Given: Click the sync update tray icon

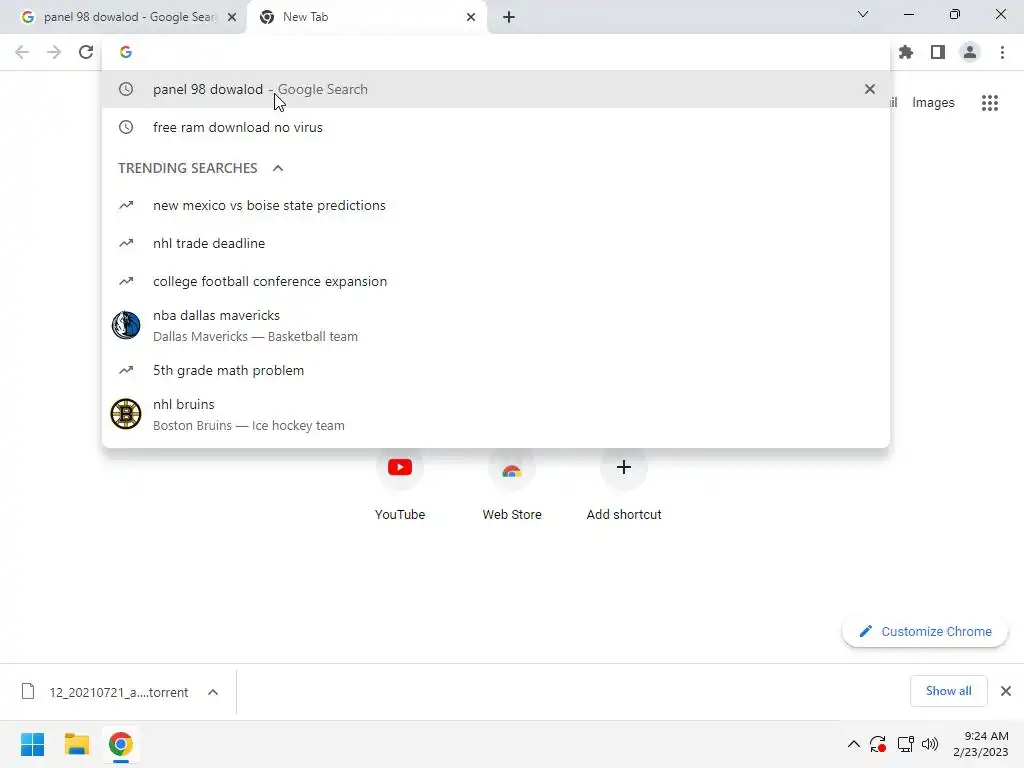Looking at the screenshot, I should (x=878, y=744).
